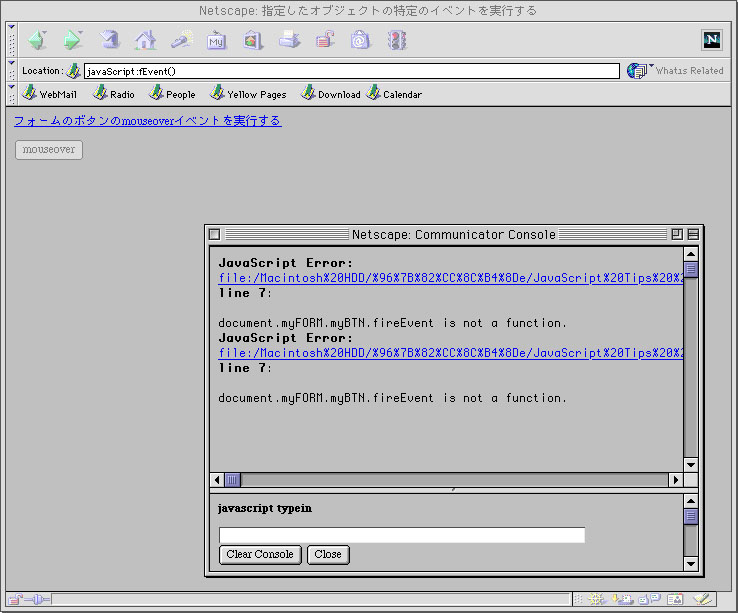Click the Close button in console
738x613 pixels.
click(x=328, y=554)
